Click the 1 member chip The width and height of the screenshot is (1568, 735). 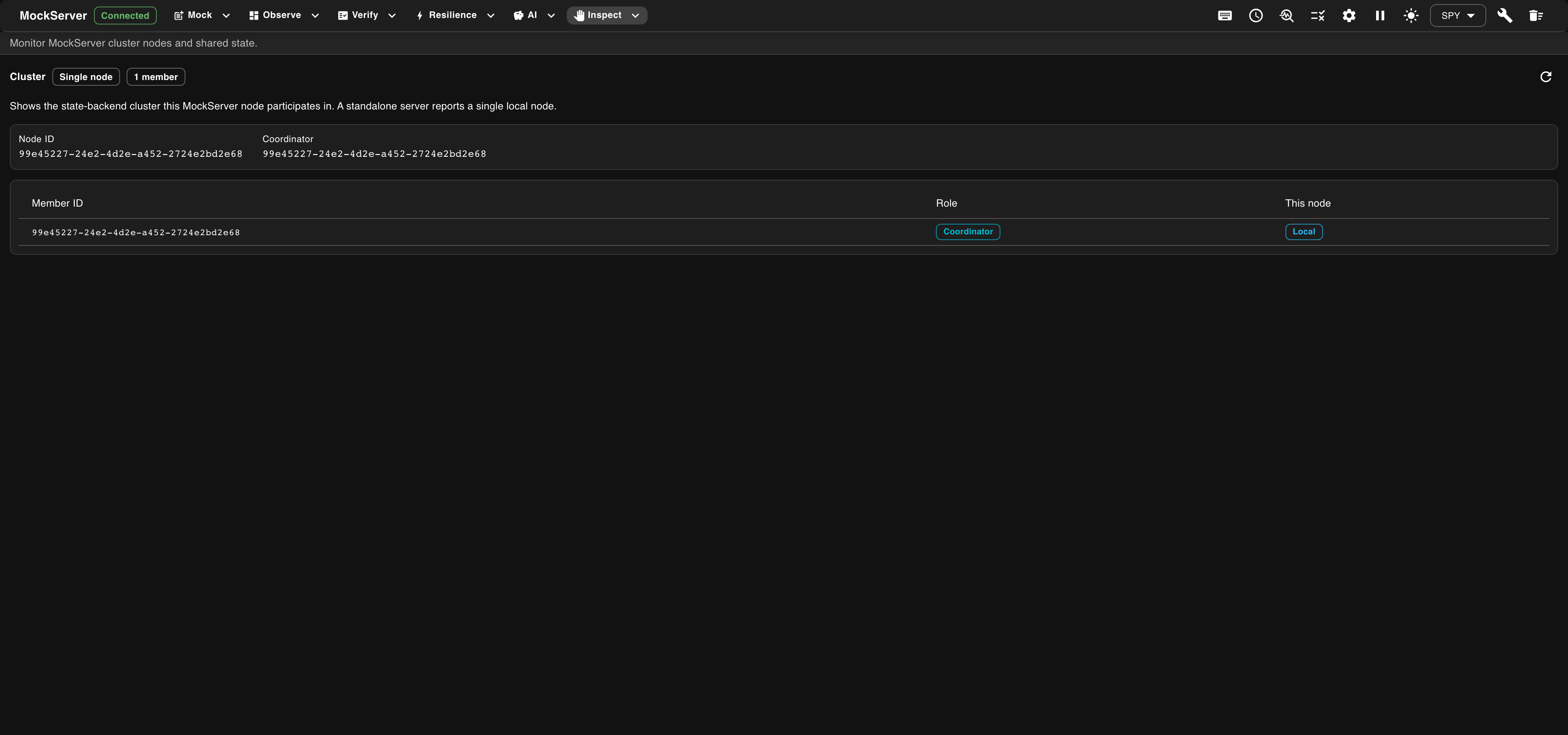point(156,77)
